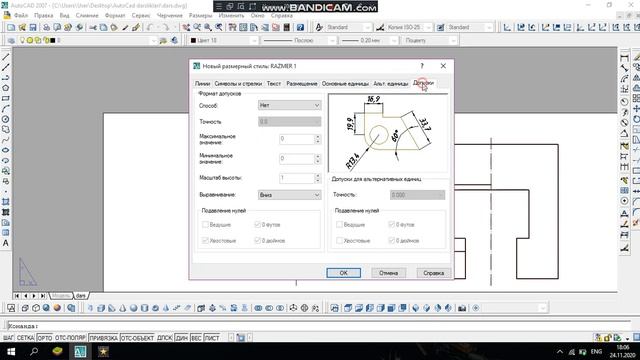Toggle ЛИСТ paper space button

212,338
